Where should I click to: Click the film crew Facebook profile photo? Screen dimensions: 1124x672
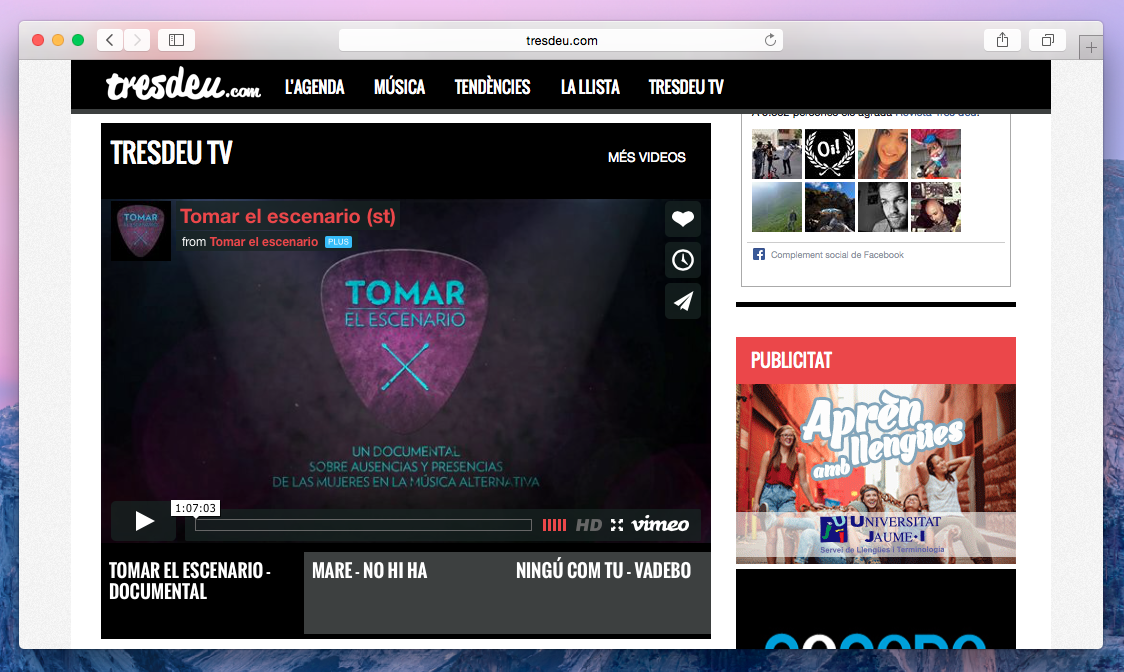tap(777, 153)
